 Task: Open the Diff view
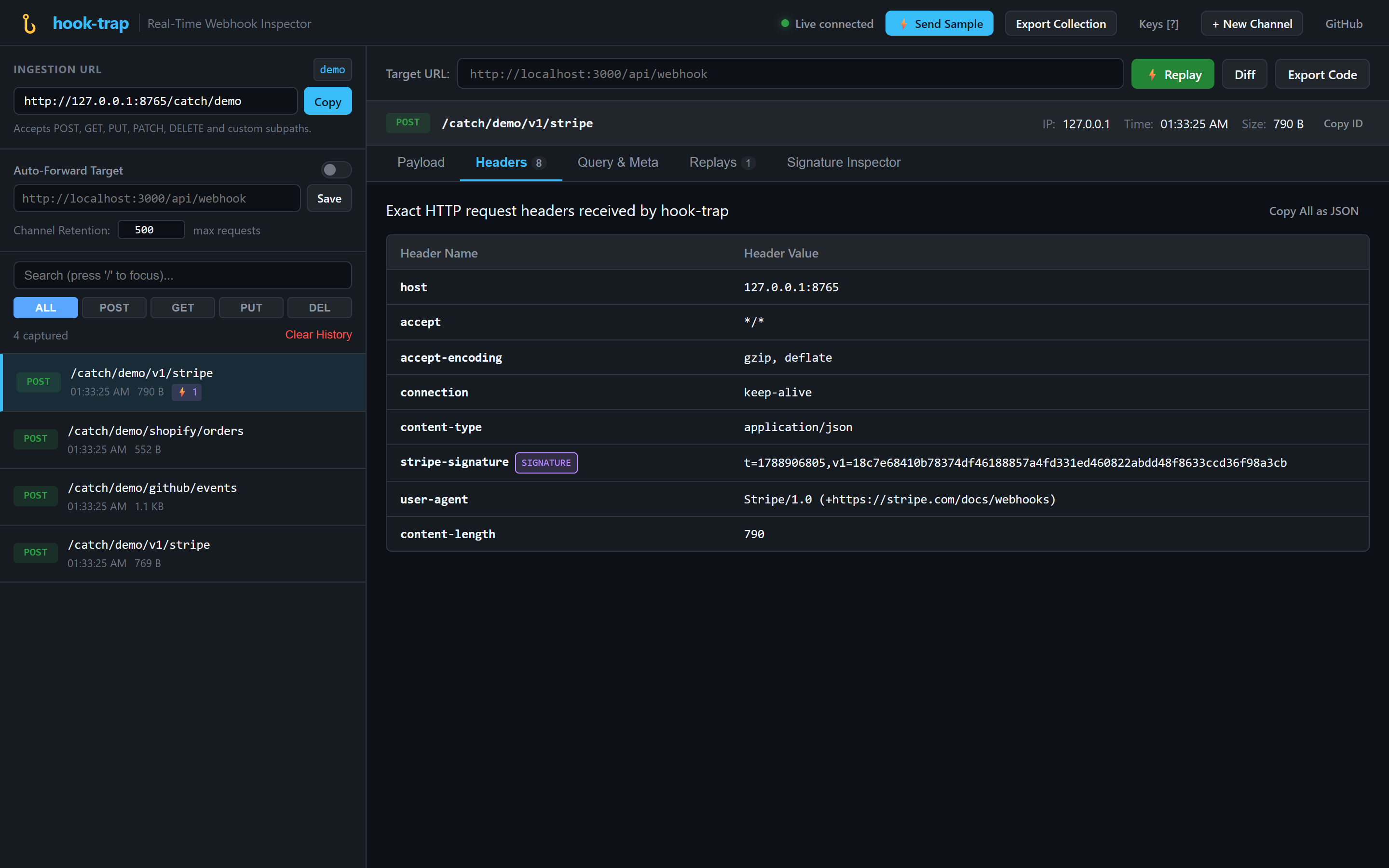click(x=1244, y=74)
